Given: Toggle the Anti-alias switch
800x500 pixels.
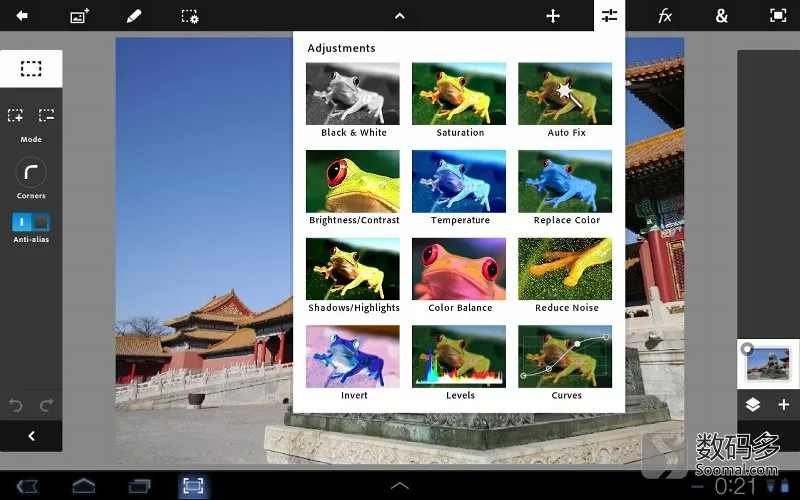Looking at the screenshot, I should [x=31, y=222].
